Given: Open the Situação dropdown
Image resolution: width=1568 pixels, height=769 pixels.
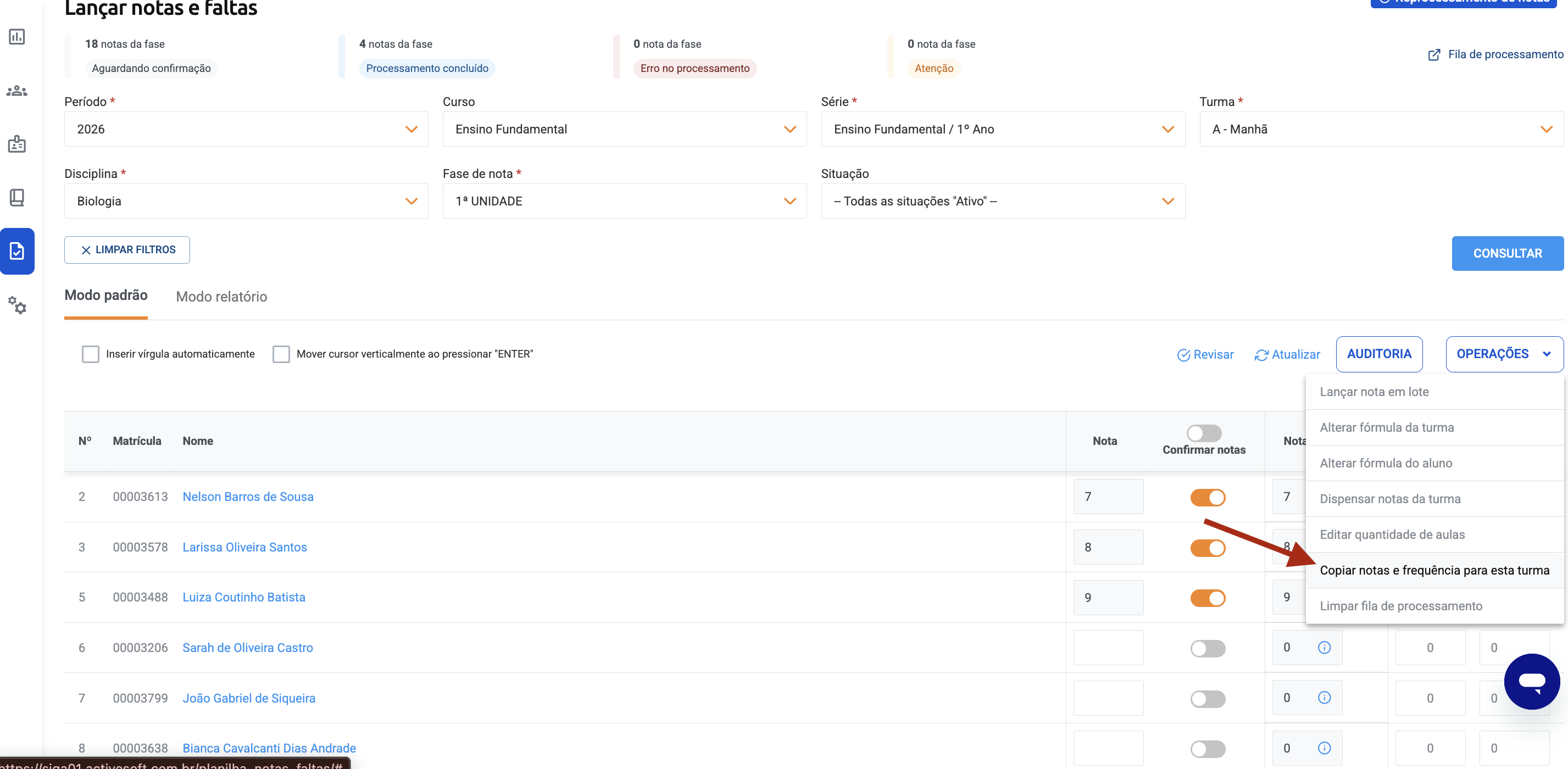Looking at the screenshot, I should coord(1003,202).
